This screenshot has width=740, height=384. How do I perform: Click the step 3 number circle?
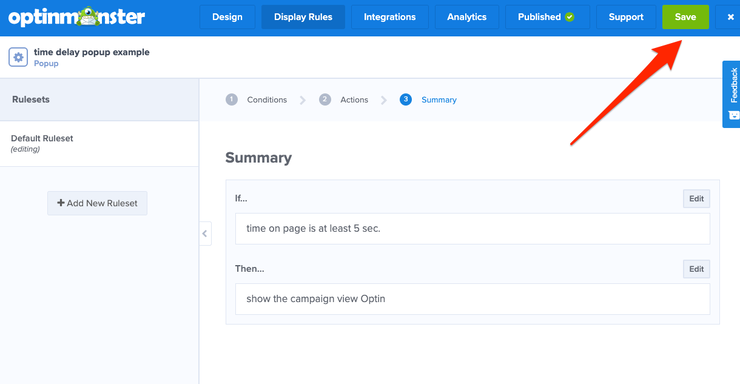pyautogui.click(x=405, y=100)
